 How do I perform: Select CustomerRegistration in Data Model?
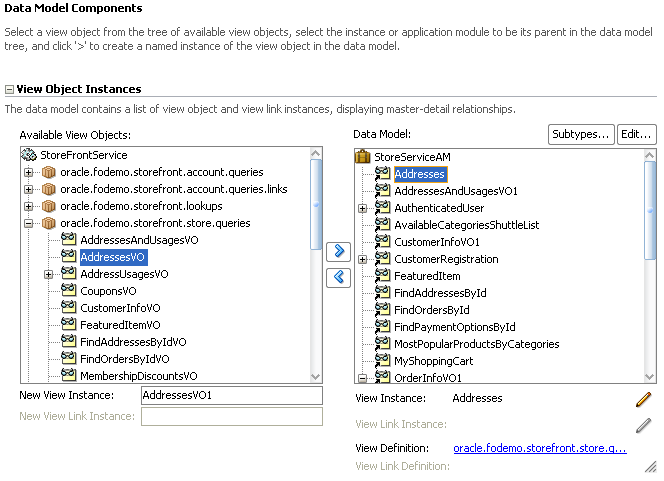pyautogui.click(x=446, y=259)
